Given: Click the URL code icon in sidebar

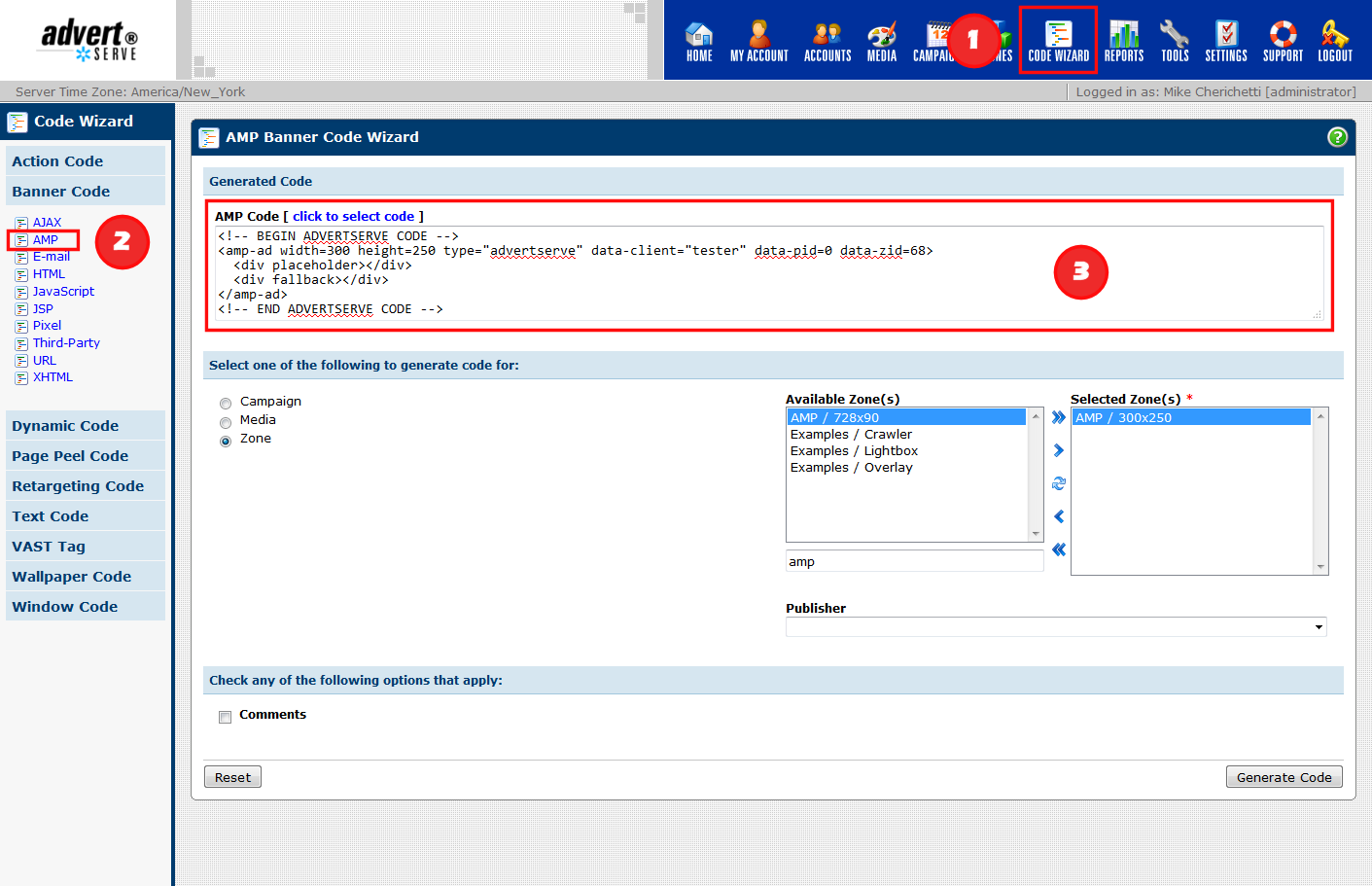Looking at the screenshot, I should tap(21, 361).
